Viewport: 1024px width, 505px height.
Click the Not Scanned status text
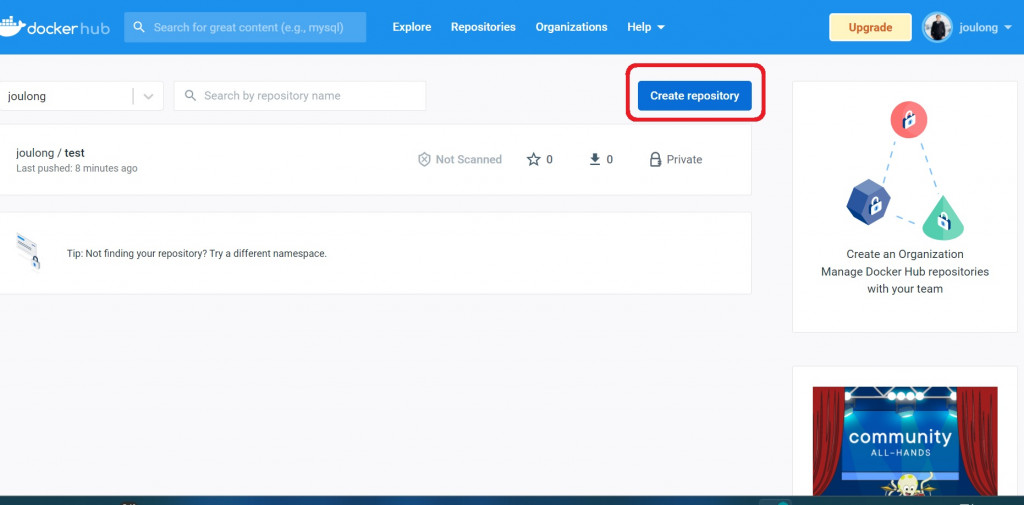click(x=469, y=159)
